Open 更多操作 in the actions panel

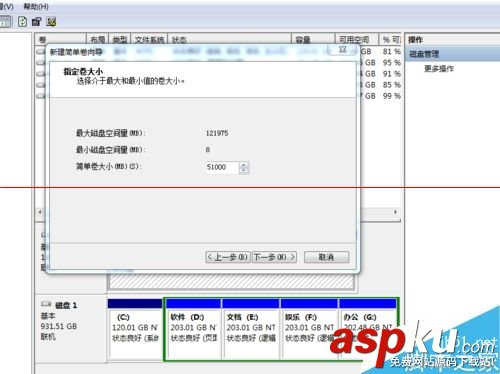point(439,69)
